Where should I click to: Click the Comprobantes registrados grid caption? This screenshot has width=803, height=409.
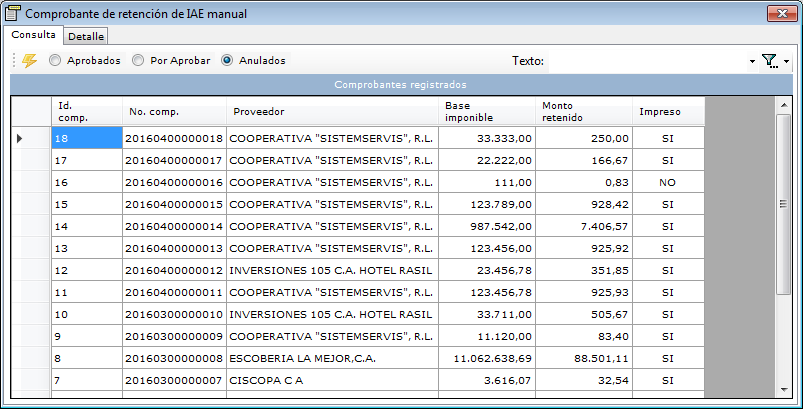pyautogui.click(x=400, y=84)
